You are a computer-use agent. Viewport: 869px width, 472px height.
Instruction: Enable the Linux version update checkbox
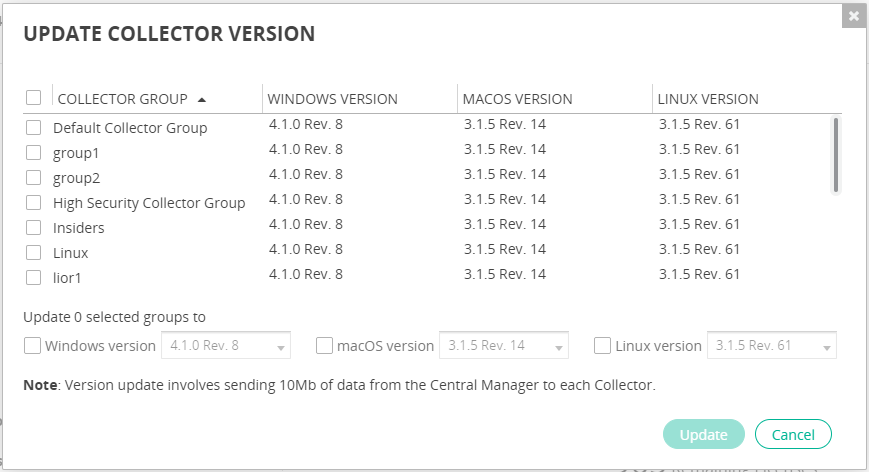(603, 346)
